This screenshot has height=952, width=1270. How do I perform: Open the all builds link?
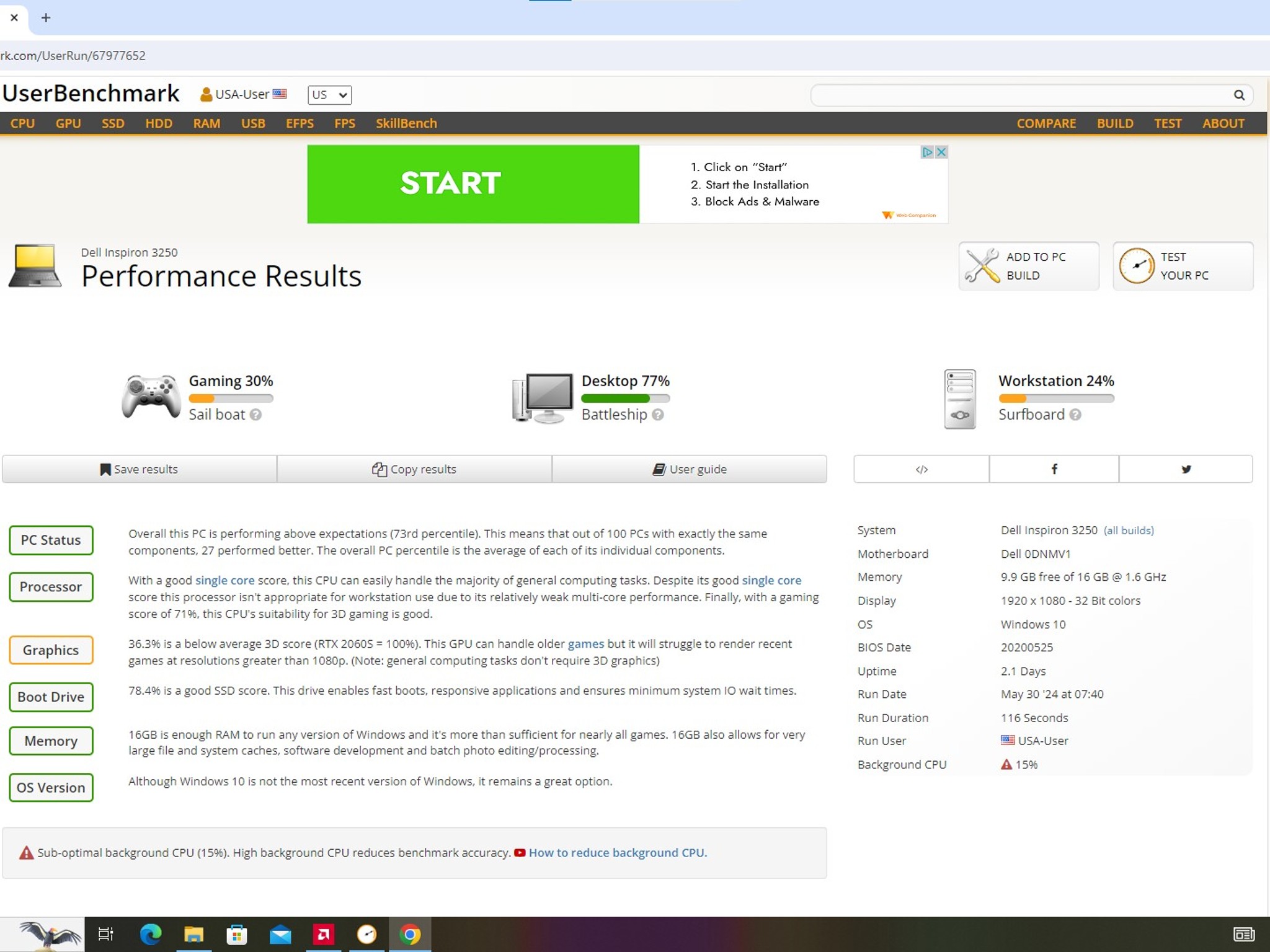coord(1129,531)
